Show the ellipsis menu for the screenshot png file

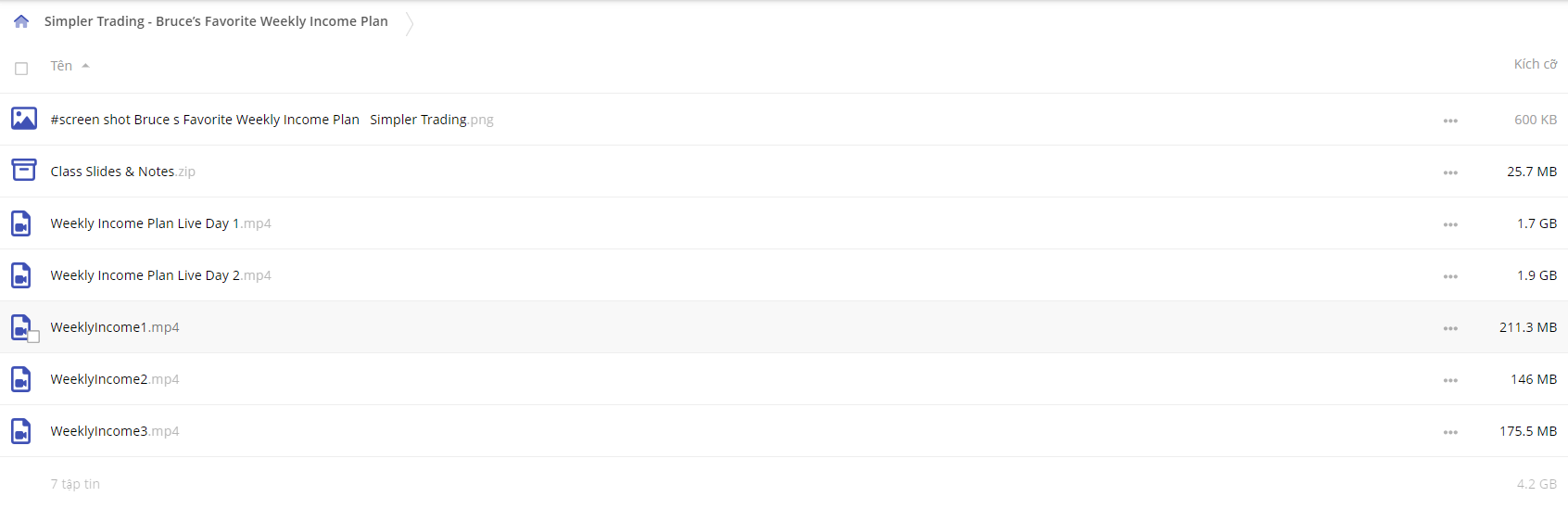1450,121
